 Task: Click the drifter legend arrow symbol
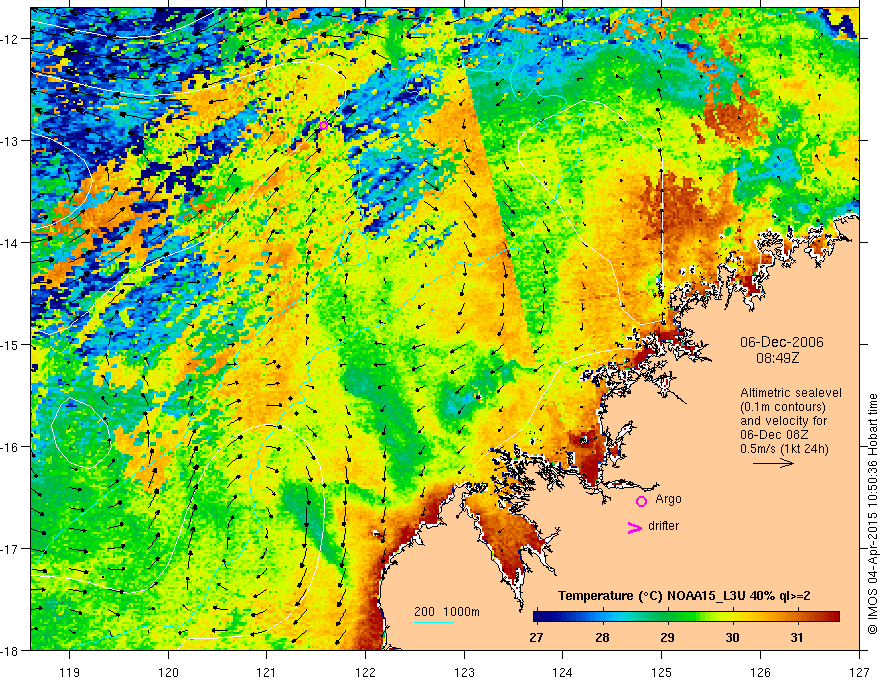coord(634,527)
